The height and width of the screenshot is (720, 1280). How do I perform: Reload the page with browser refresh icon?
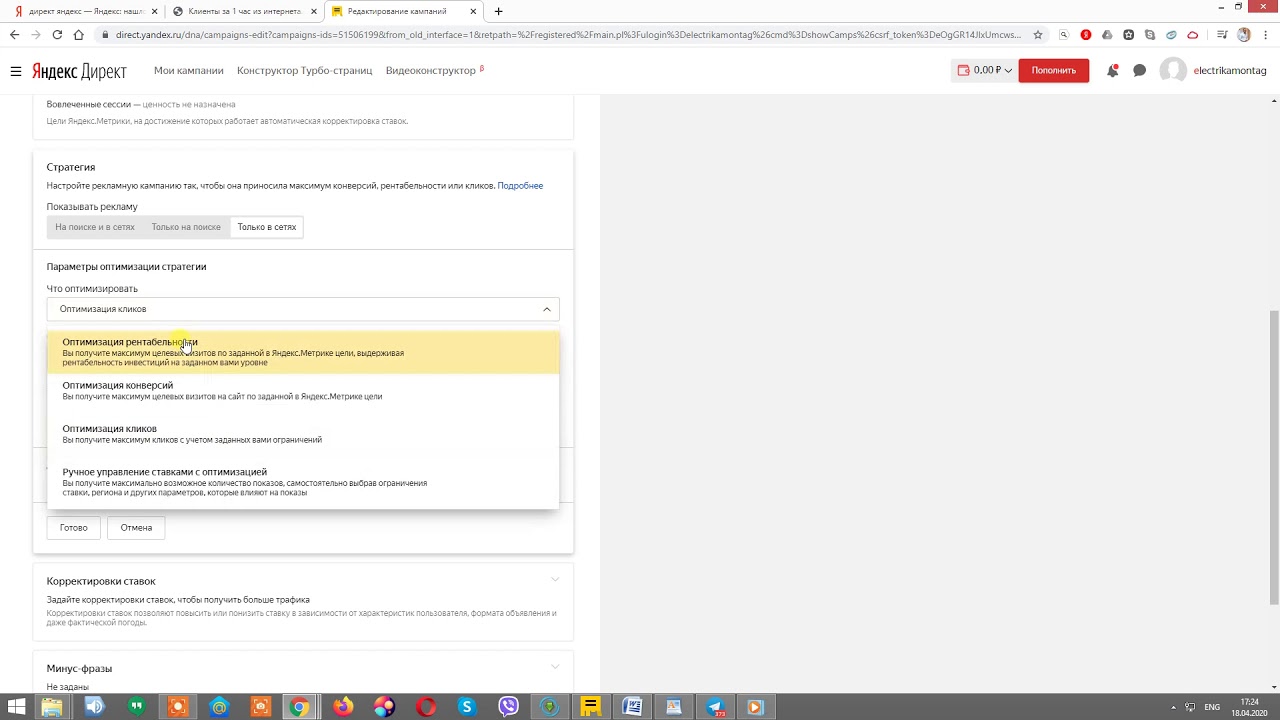point(57,35)
